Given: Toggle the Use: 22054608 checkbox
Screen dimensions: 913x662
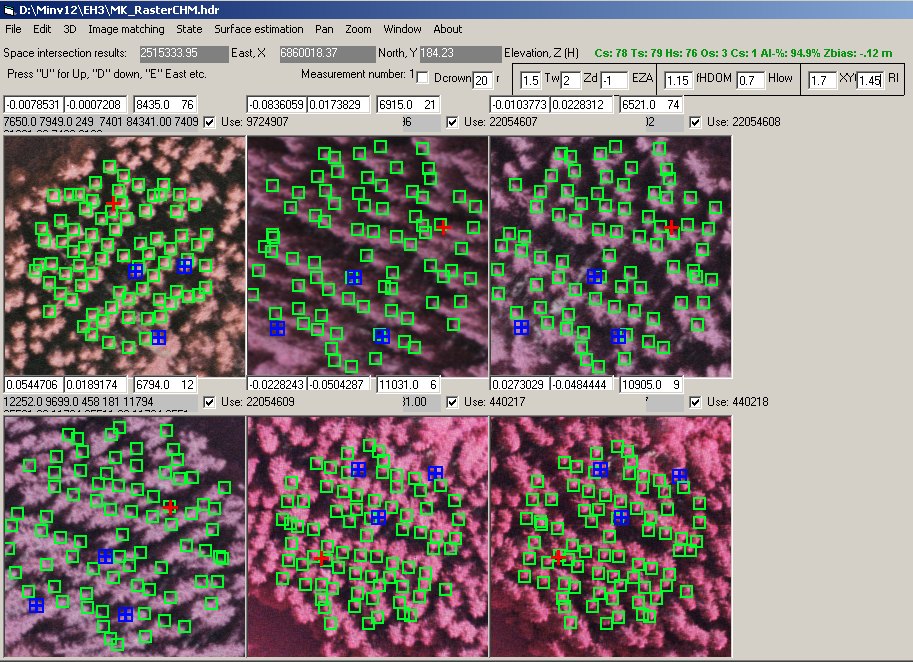Looking at the screenshot, I should tap(696, 122).
